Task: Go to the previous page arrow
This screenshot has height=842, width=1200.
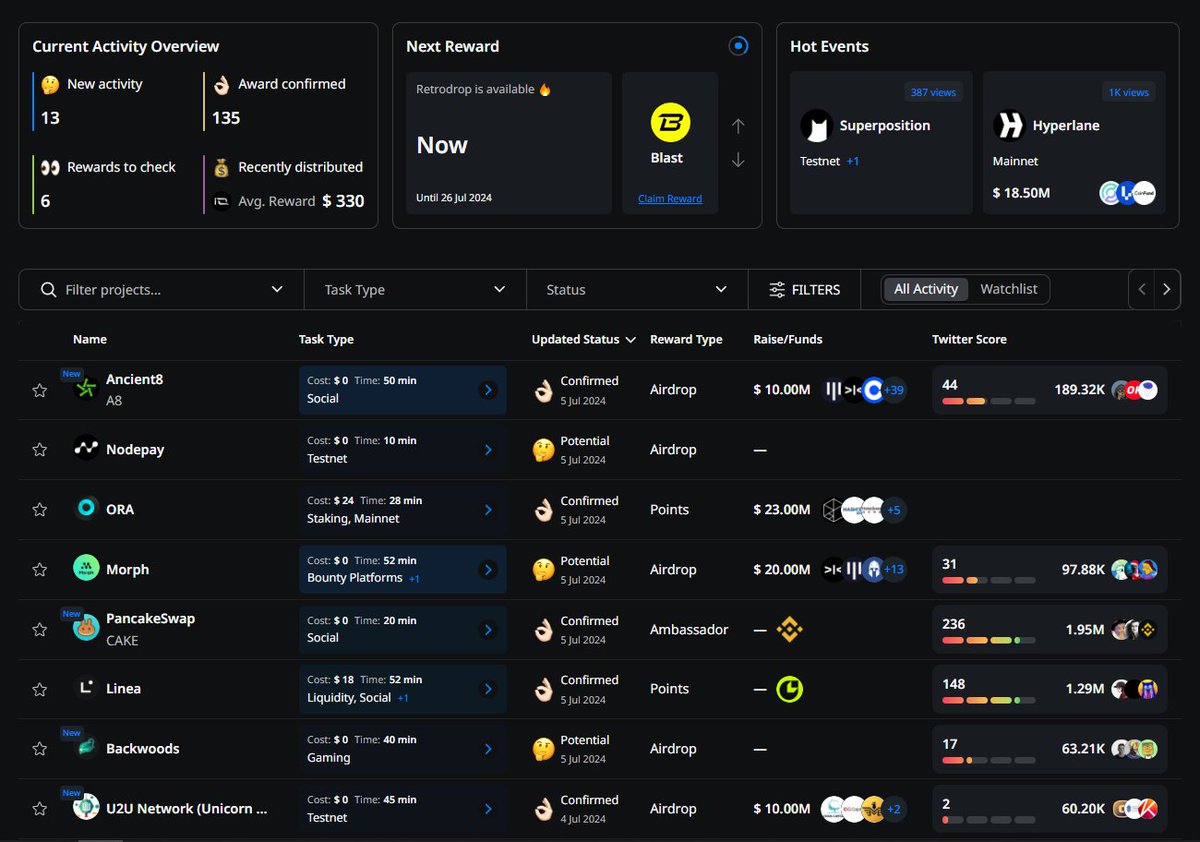Action: [x=1142, y=290]
